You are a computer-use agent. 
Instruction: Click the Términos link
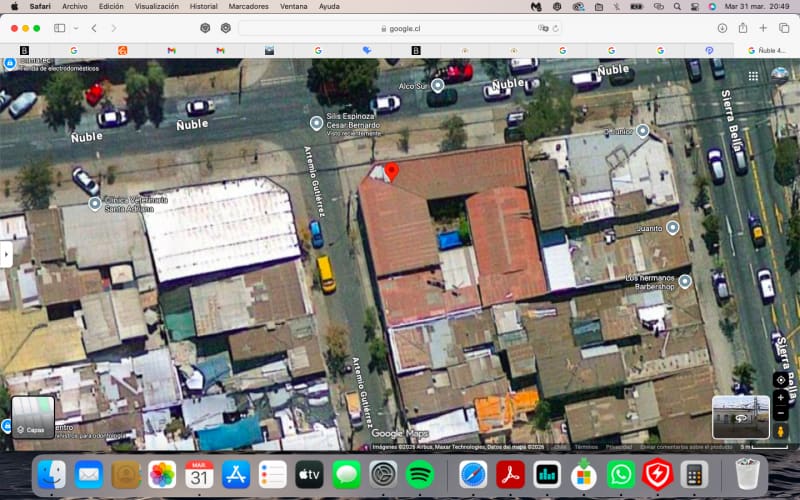[x=586, y=447]
